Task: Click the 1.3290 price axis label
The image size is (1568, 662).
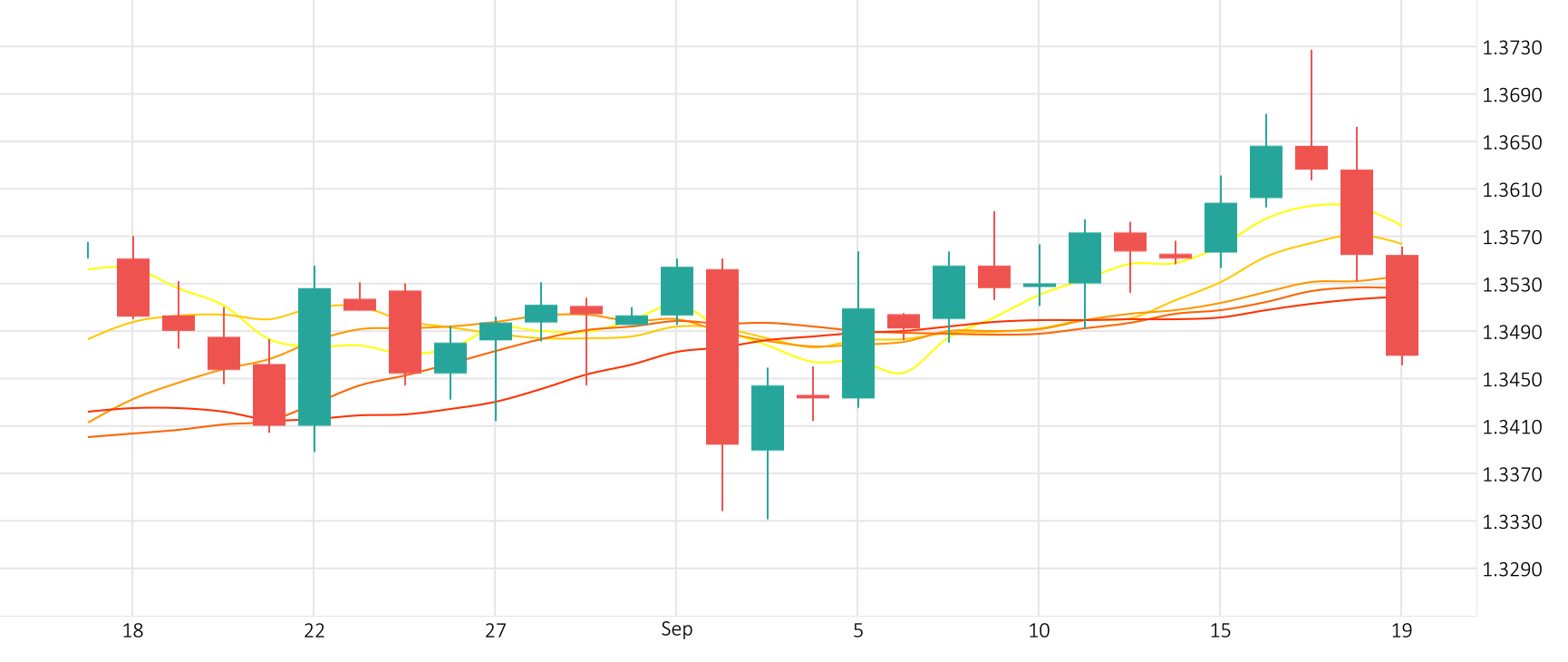Action: point(1511,570)
